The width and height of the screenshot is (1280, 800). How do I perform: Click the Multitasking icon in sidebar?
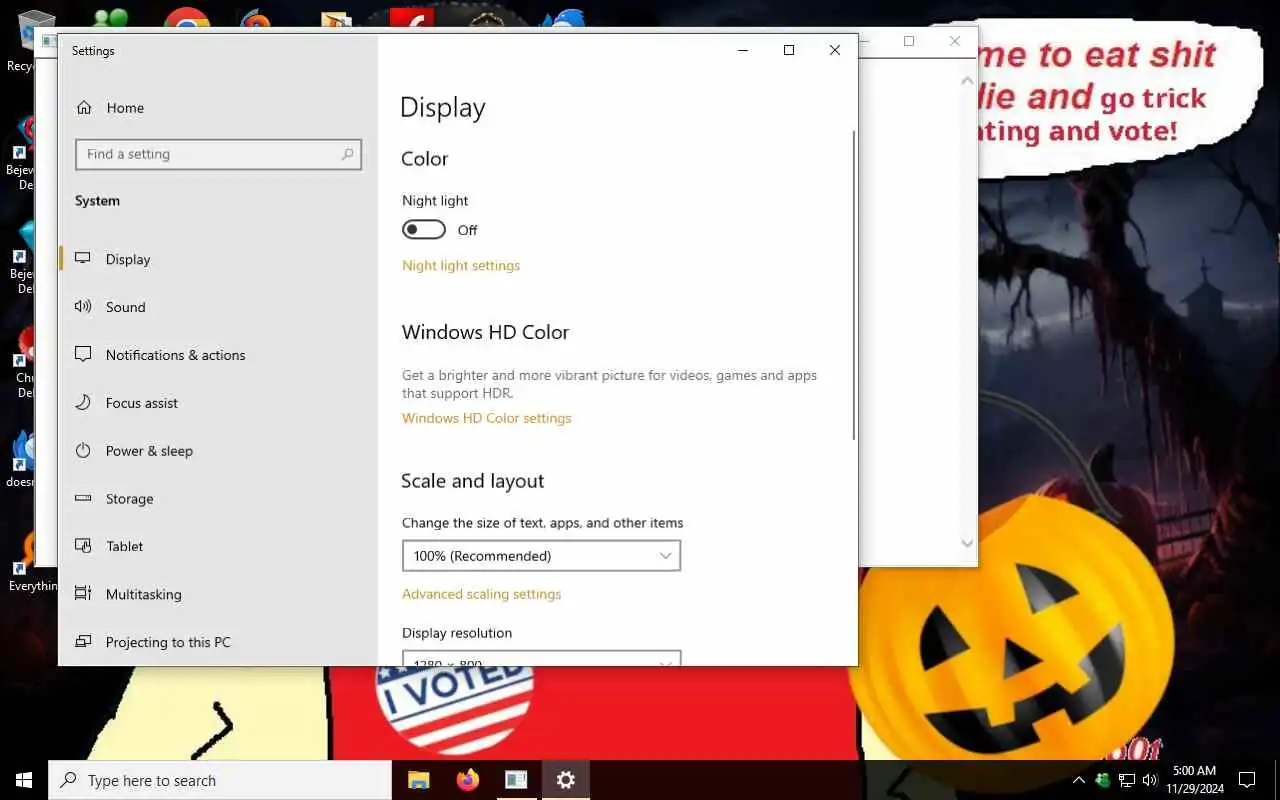click(84, 594)
